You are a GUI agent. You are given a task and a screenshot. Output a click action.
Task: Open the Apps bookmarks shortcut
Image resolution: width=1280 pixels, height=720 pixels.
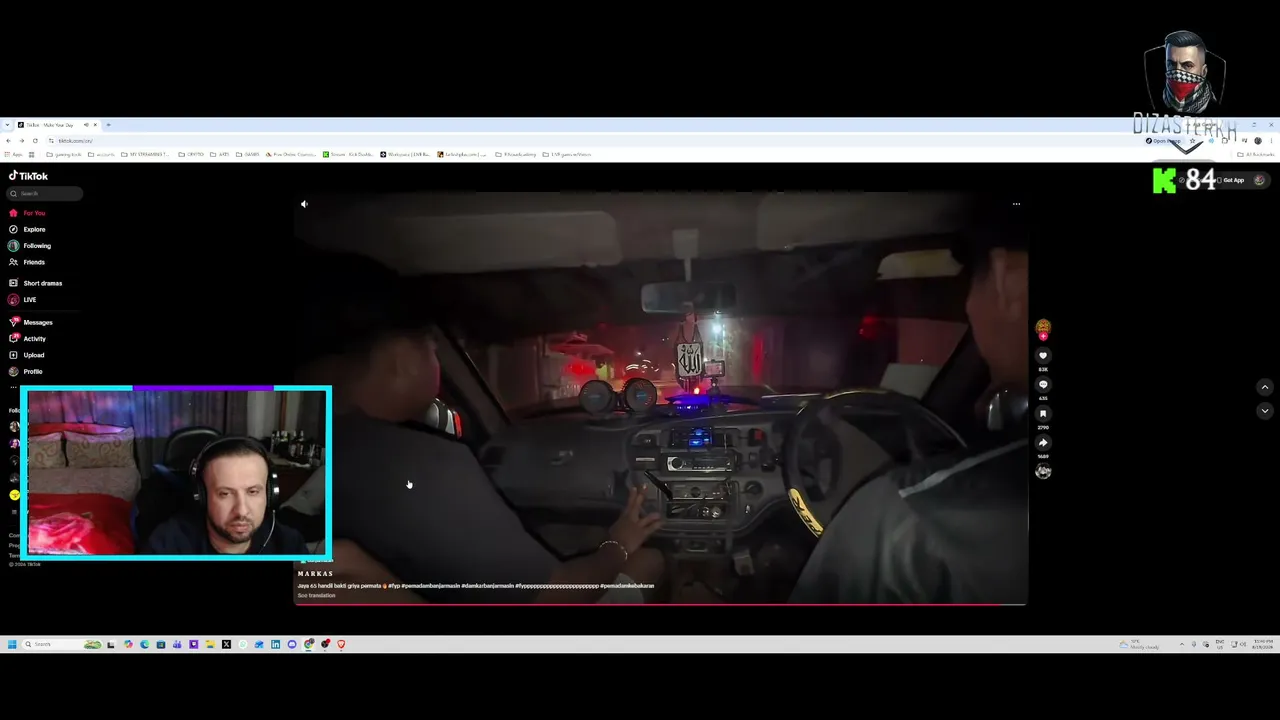coord(12,155)
